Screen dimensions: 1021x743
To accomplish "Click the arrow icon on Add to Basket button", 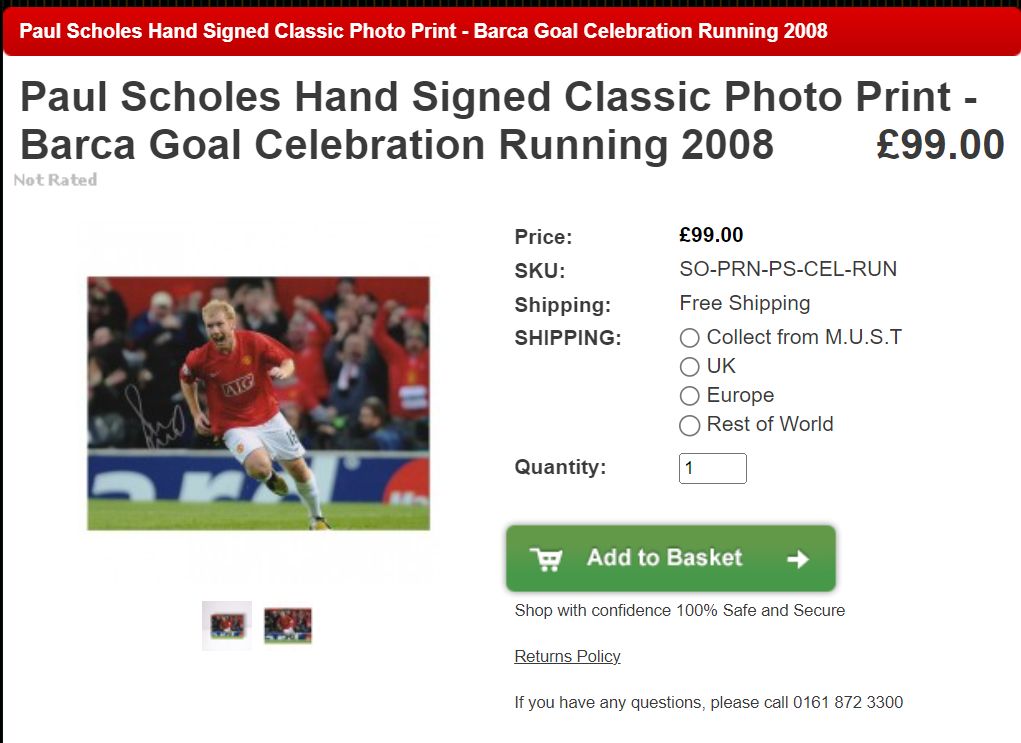I will tap(798, 559).
